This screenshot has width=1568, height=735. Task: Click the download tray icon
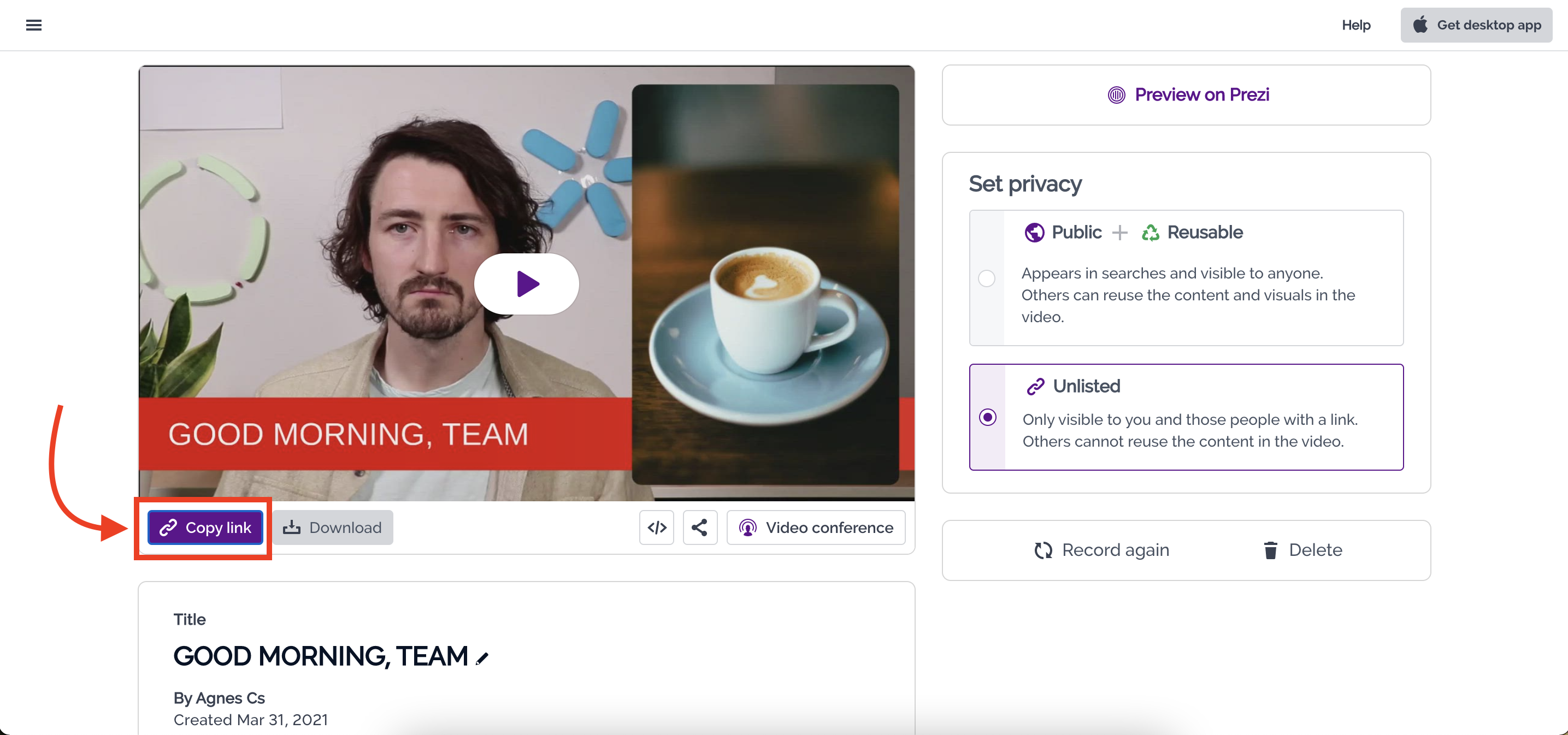pyautogui.click(x=292, y=527)
